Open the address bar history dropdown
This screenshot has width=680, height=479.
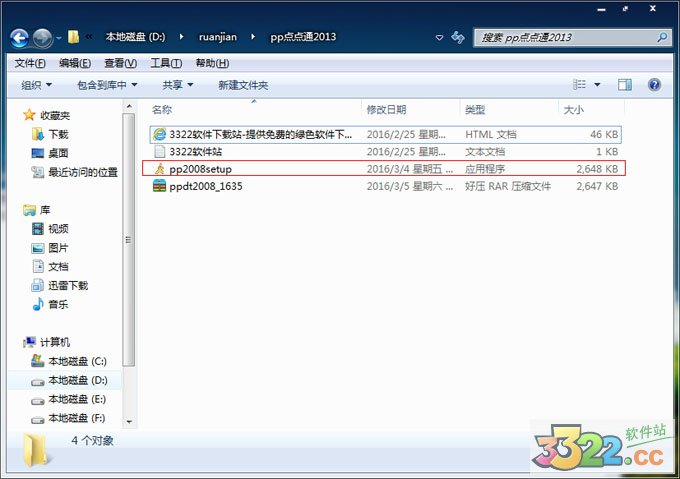pos(439,38)
